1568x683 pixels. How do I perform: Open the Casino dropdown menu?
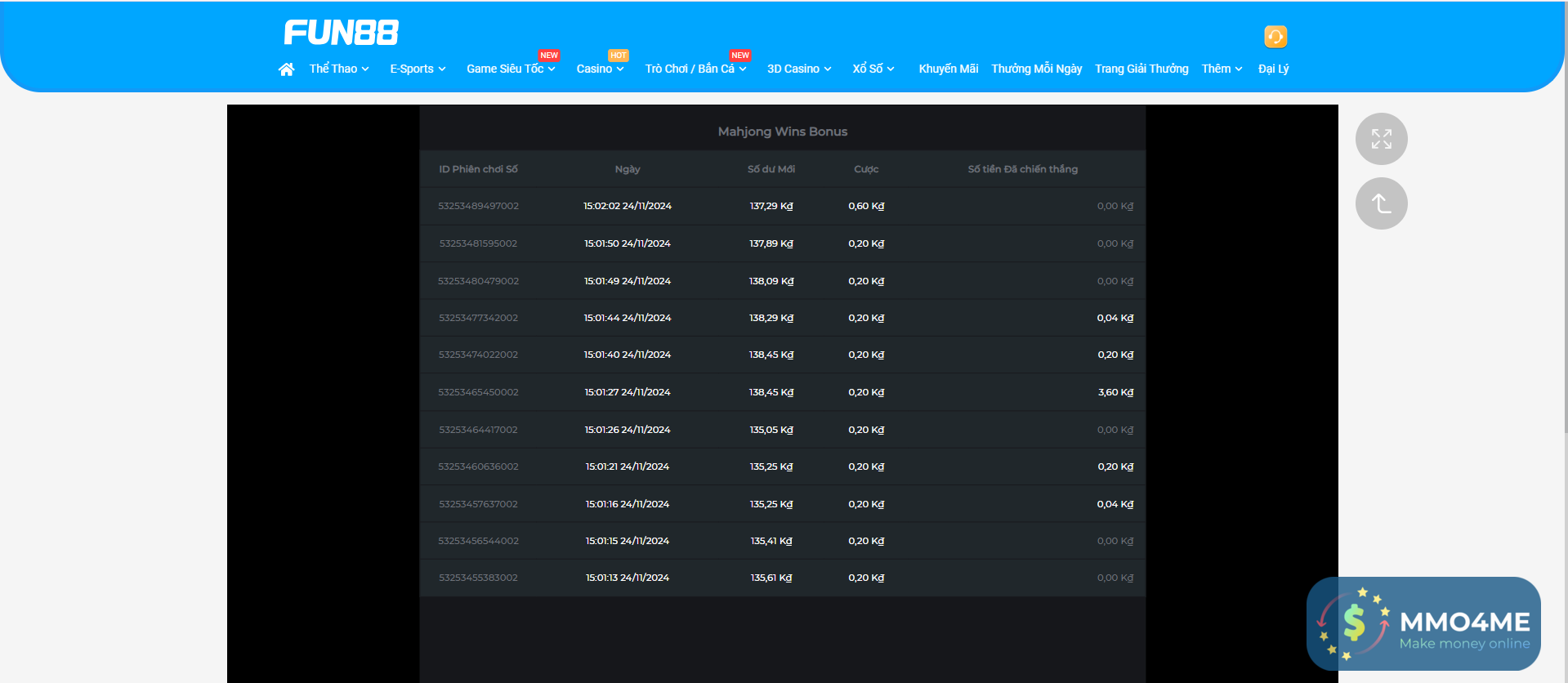coord(600,69)
